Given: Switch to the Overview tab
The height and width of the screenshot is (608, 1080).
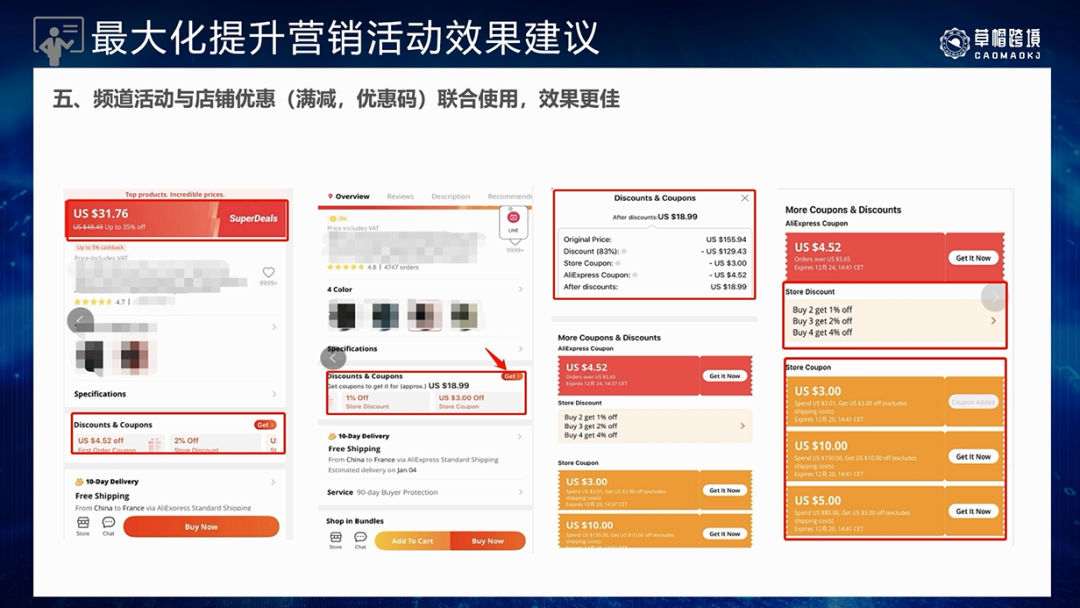Looking at the screenshot, I should click(352, 196).
